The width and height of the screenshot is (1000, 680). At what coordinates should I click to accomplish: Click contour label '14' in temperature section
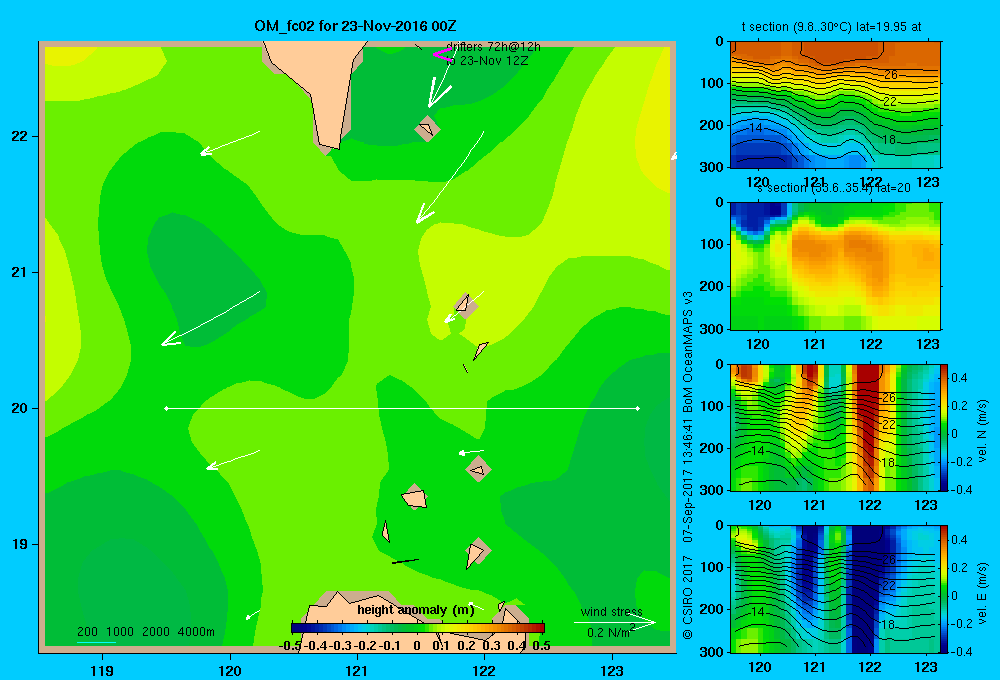pos(756,128)
